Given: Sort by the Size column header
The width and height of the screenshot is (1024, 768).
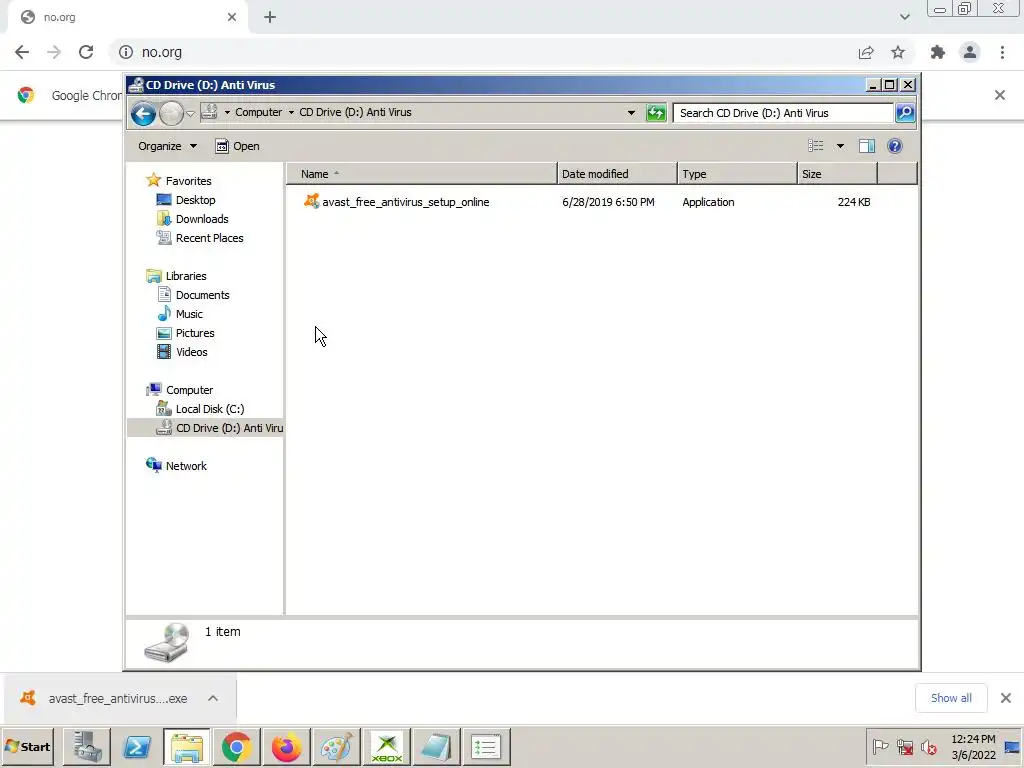Looking at the screenshot, I should coord(837,174).
